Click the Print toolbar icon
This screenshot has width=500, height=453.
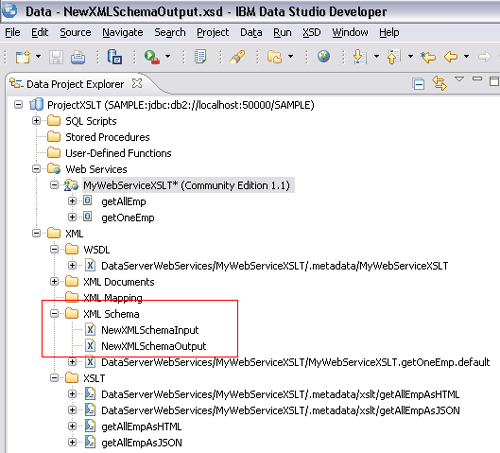[x=78, y=57]
